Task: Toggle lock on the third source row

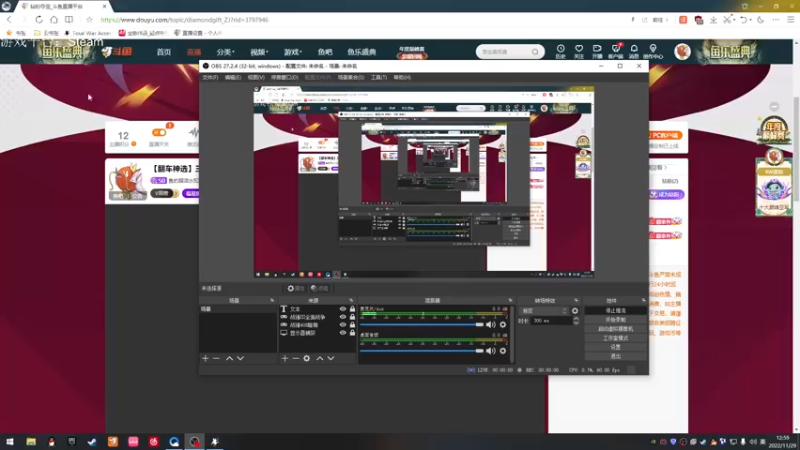Action: click(352, 324)
